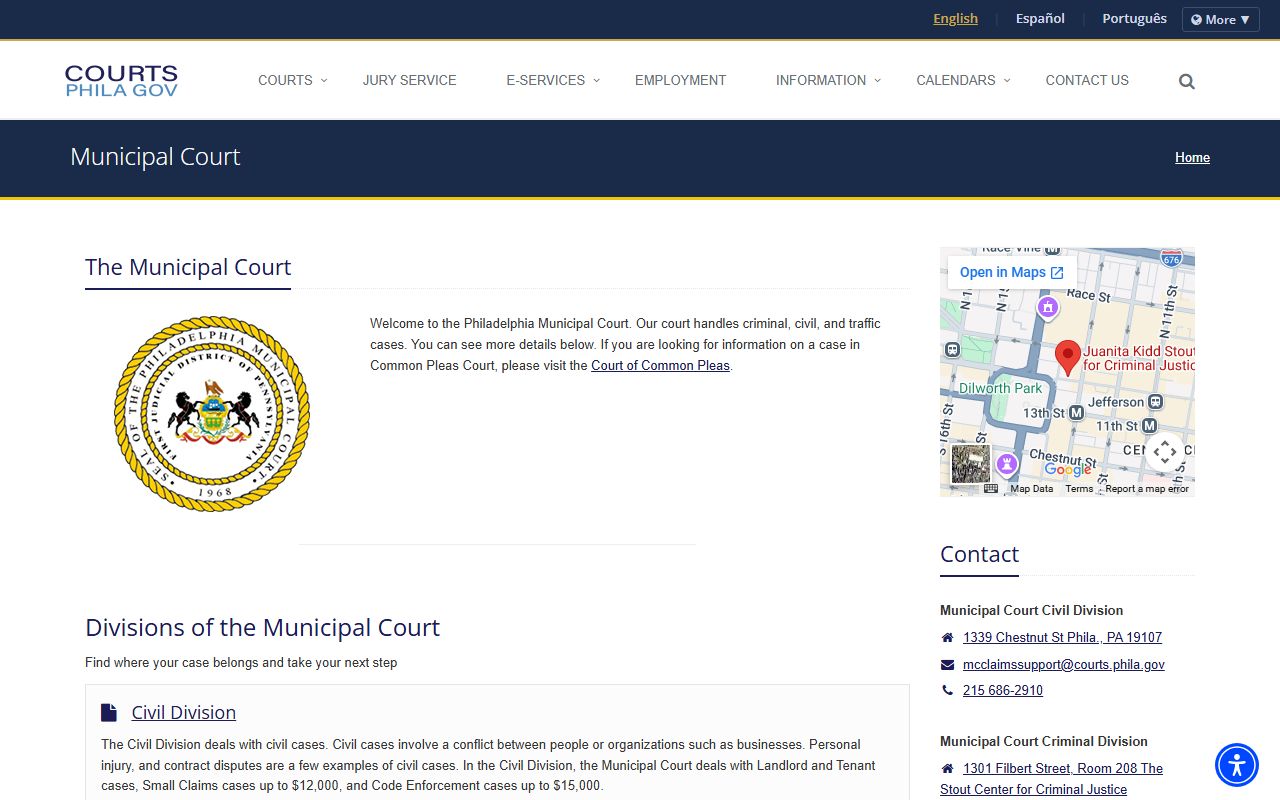The image size is (1280, 800).
Task: Open the 1301 Filbert Street address link
Action: [x=1051, y=779]
